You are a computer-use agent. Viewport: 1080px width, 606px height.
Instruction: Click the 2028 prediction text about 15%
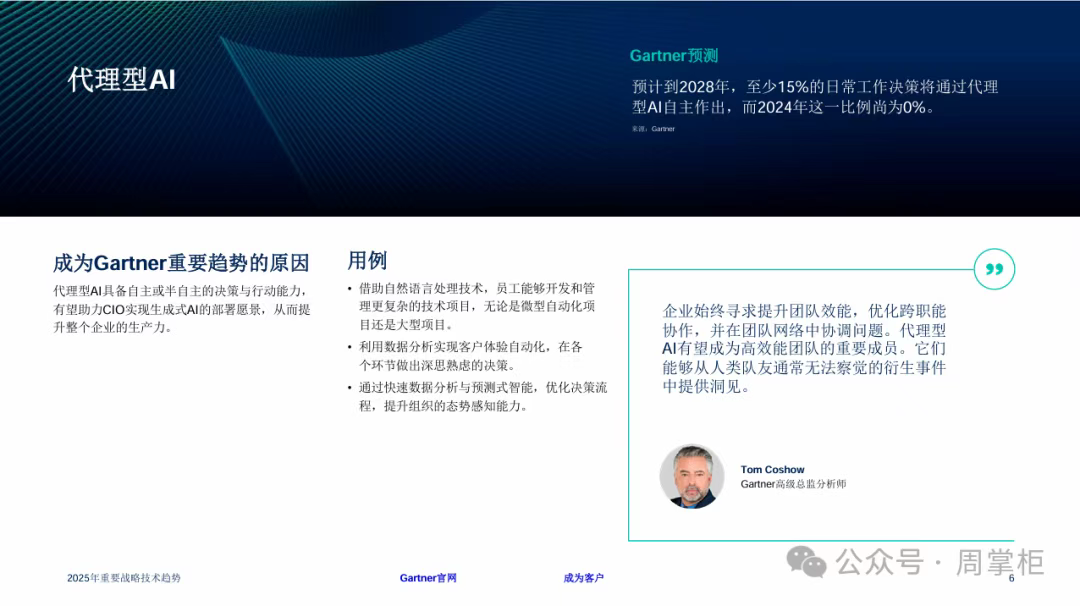[x=814, y=97]
